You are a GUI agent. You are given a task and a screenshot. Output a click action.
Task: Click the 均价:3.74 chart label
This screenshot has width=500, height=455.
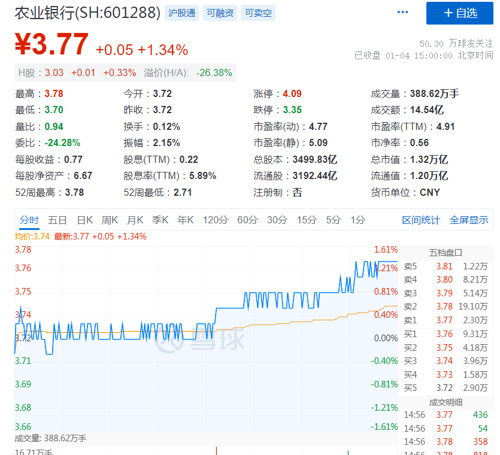coord(32,237)
